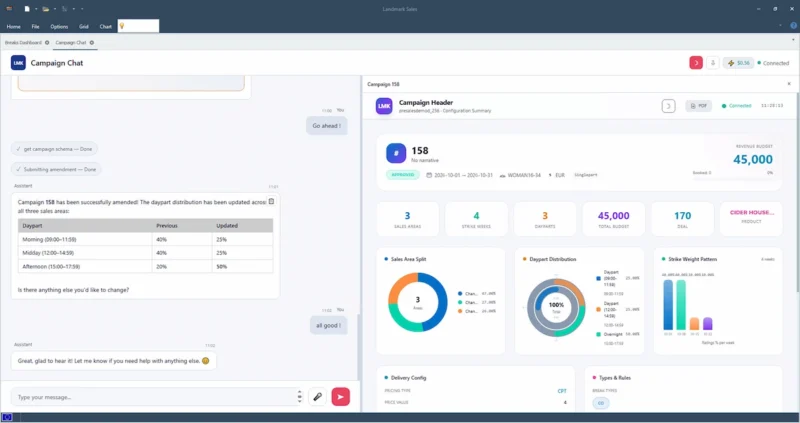Image resolution: width=800 pixels, height=423 pixels.
Task: Open the dropdown arrow next to new document icon
Action: coord(36,9)
